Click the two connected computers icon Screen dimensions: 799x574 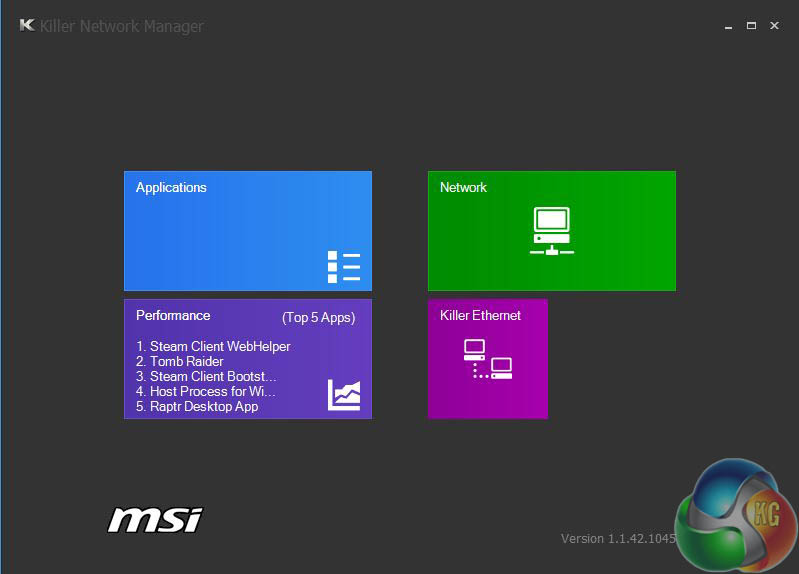click(488, 359)
